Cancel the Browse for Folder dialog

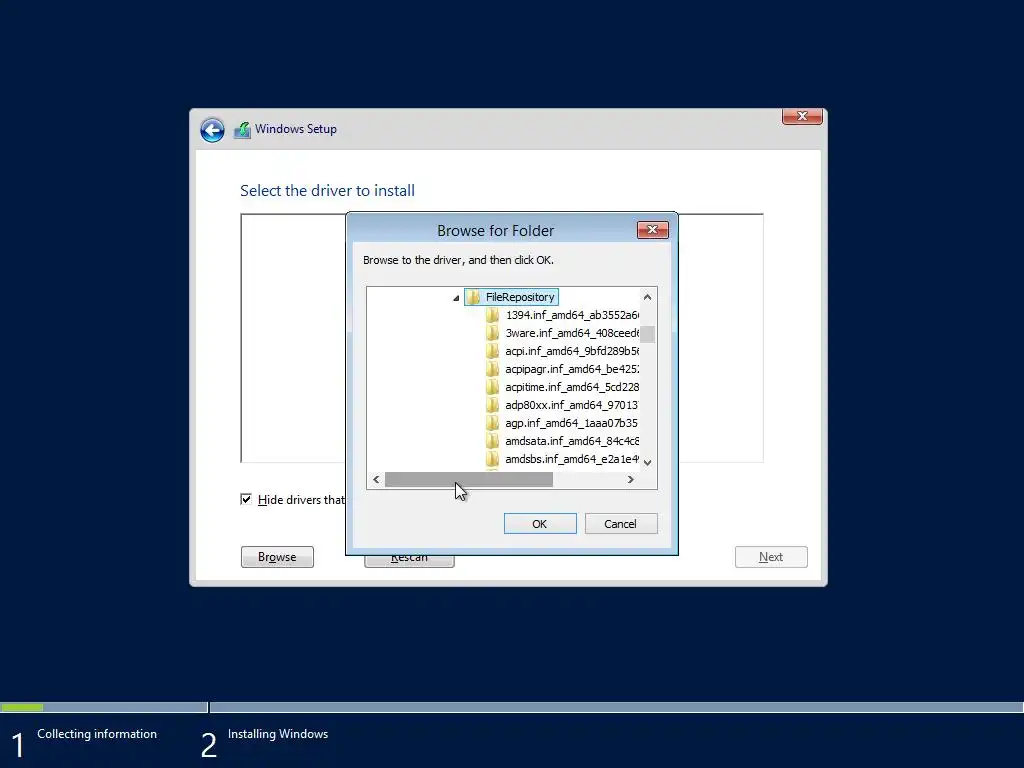click(621, 524)
